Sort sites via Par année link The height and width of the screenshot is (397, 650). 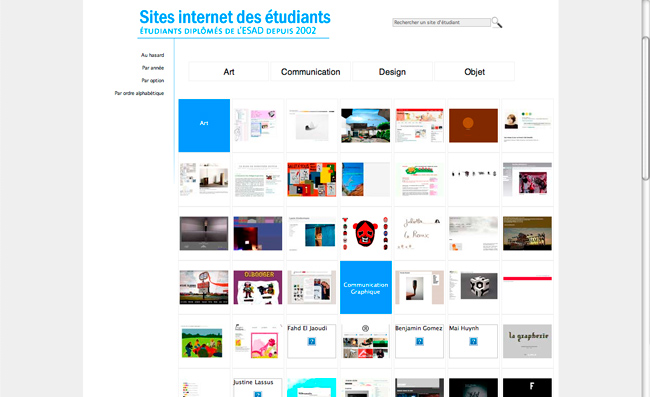tap(153, 68)
